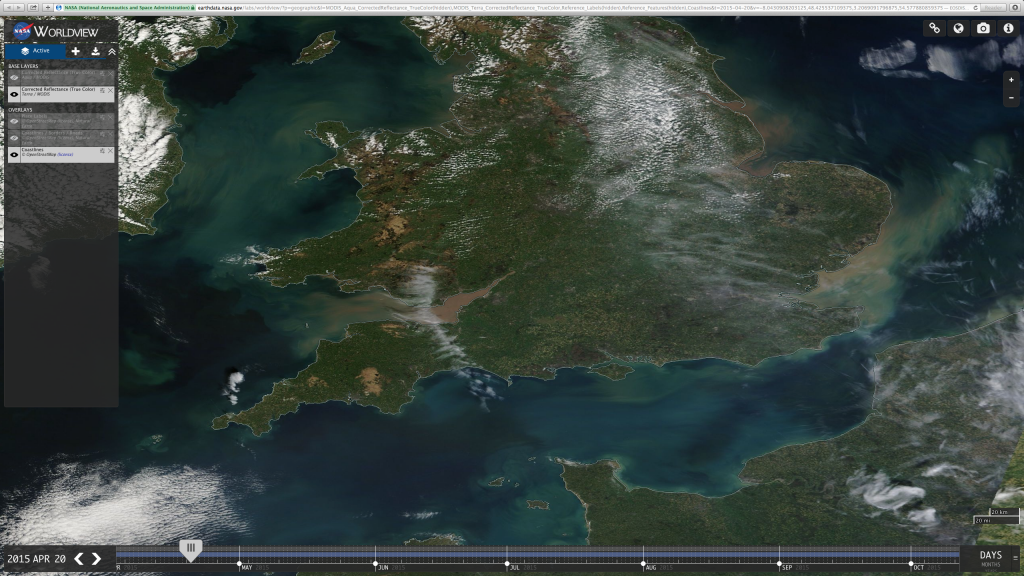Click the APR month field in date selector
Image resolution: width=1024 pixels, height=576 pixels.
[x=42, y=559]
